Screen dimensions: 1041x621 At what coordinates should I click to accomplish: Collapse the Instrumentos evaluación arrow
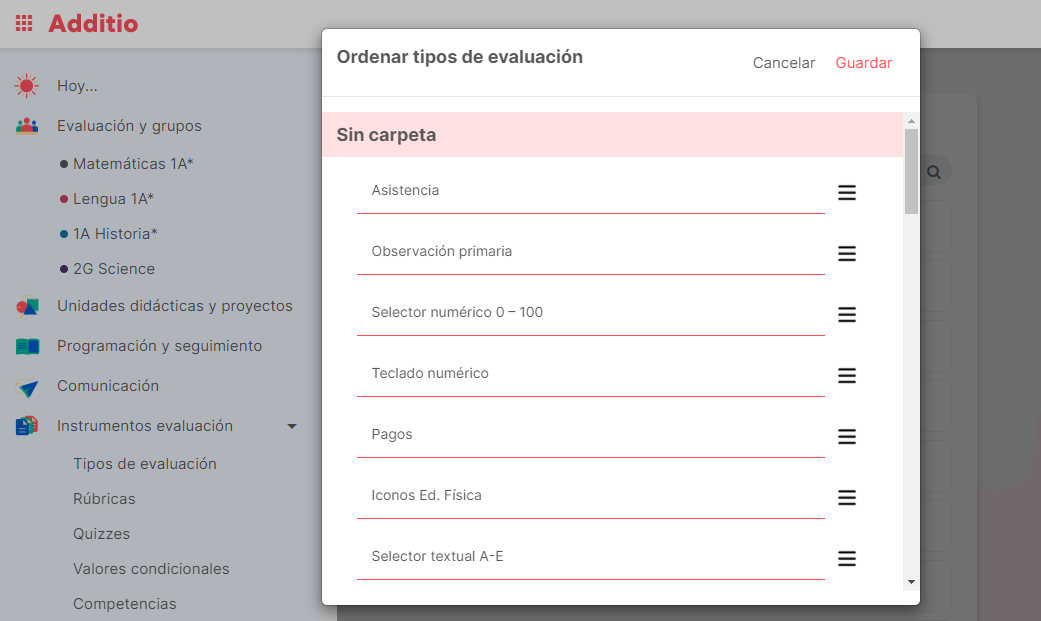pyautogui.click(x=291, y=426)
